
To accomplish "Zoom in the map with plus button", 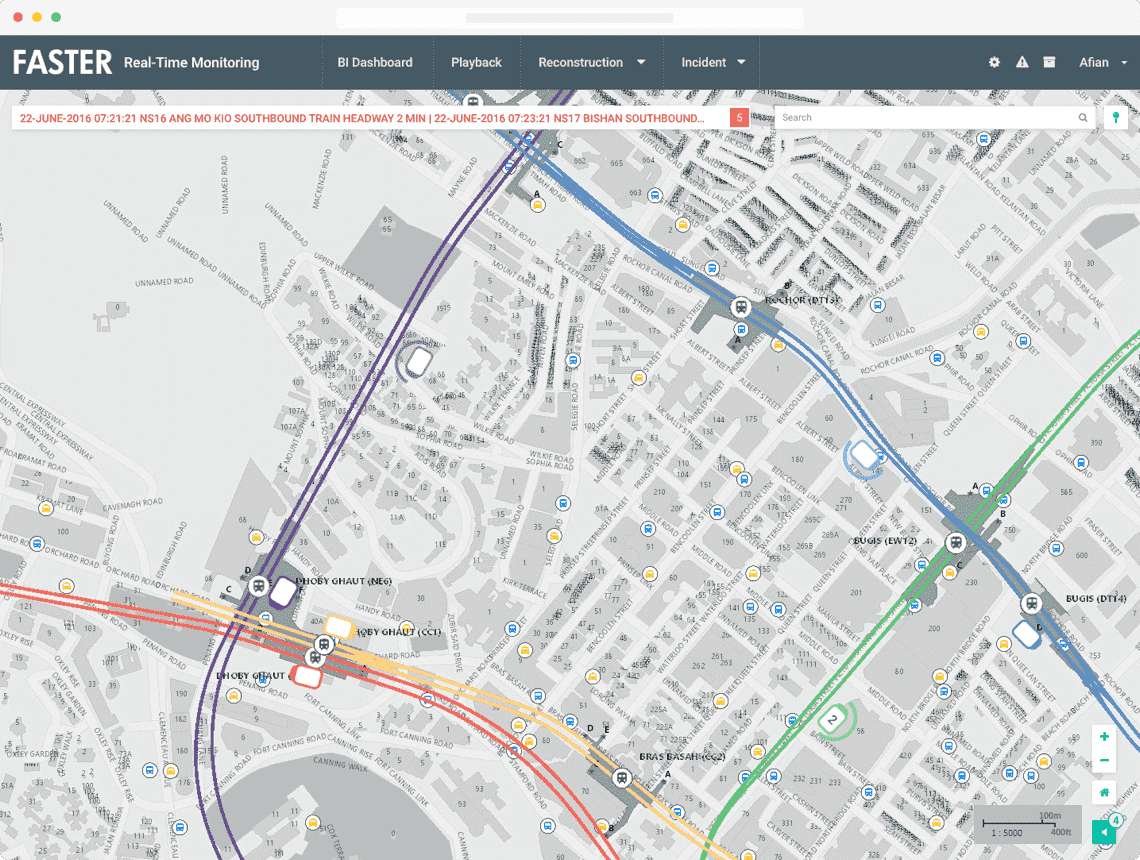I will (x=1104, y=737).
